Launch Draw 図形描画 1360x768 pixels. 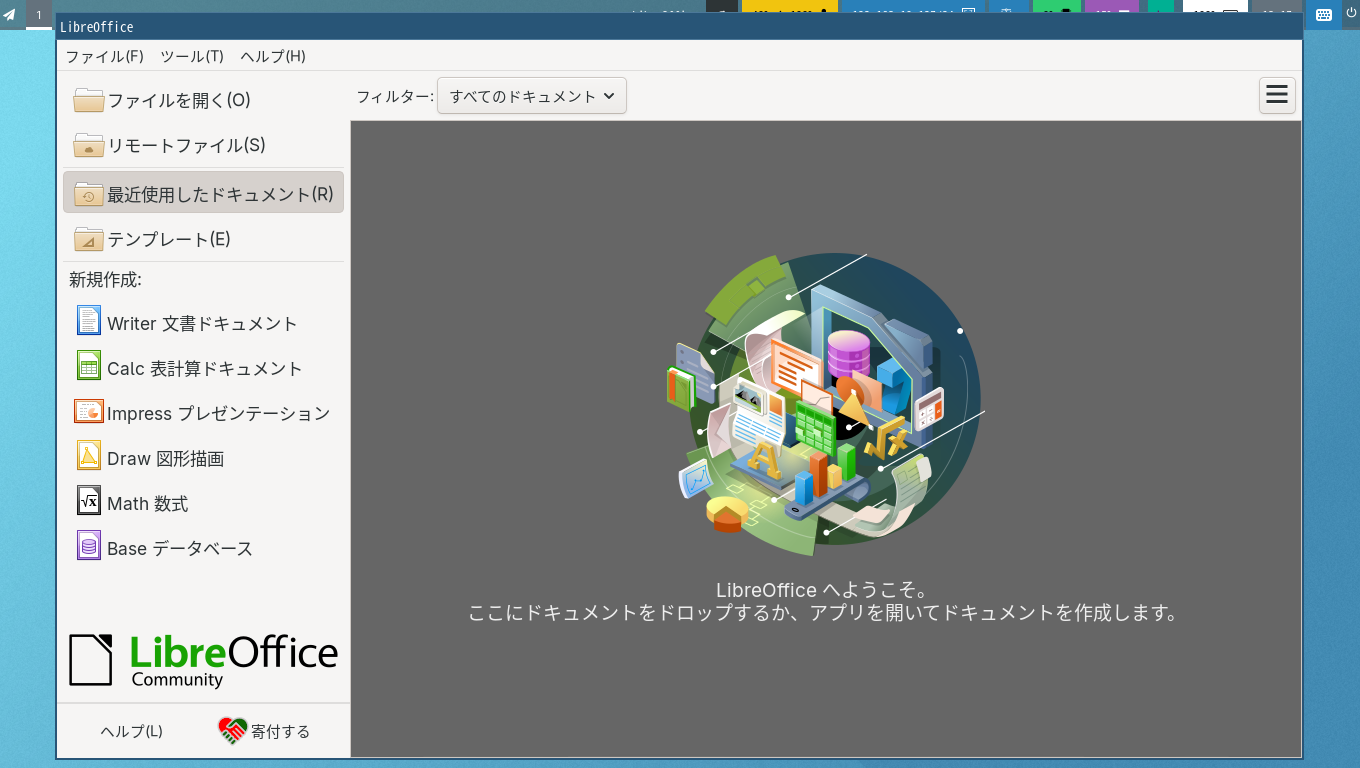203,458
